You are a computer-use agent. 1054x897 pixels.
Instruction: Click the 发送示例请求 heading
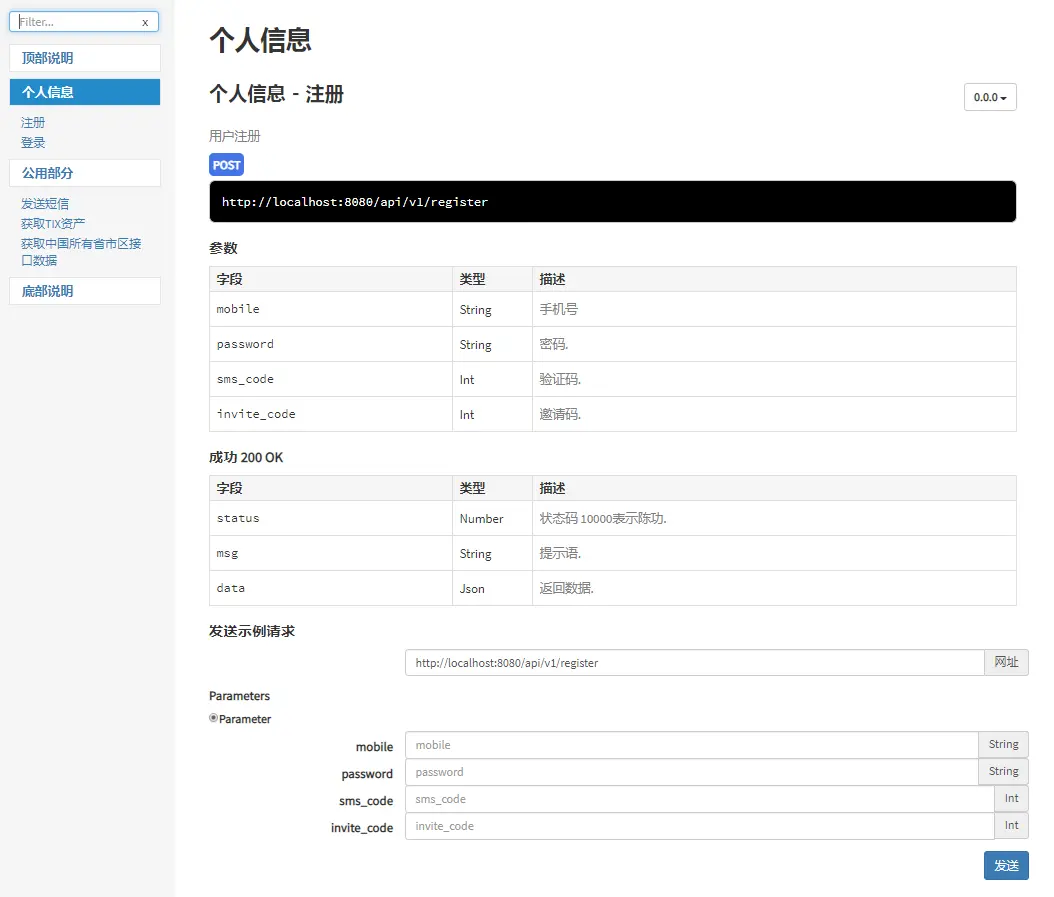[252, 631]
